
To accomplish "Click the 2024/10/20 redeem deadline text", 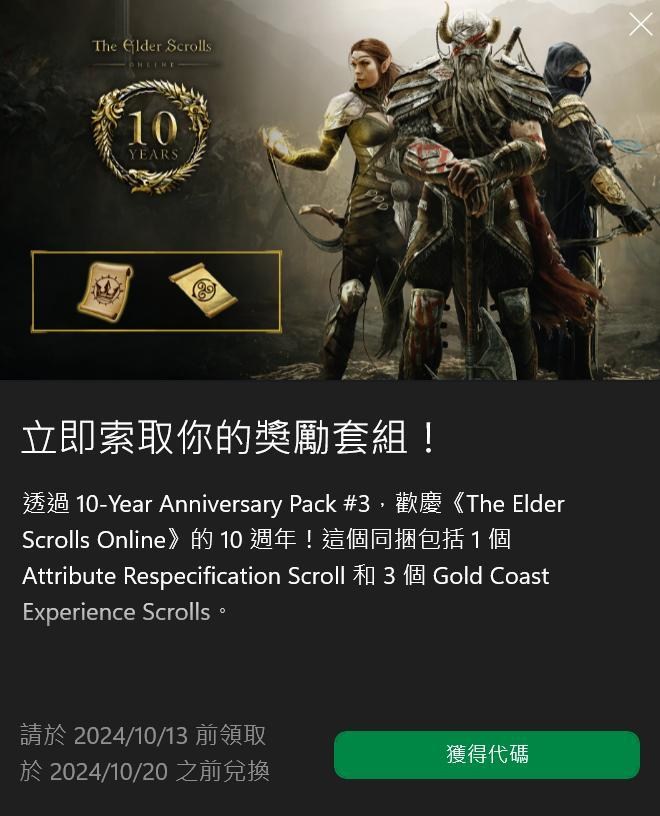I will pos(107,771).
